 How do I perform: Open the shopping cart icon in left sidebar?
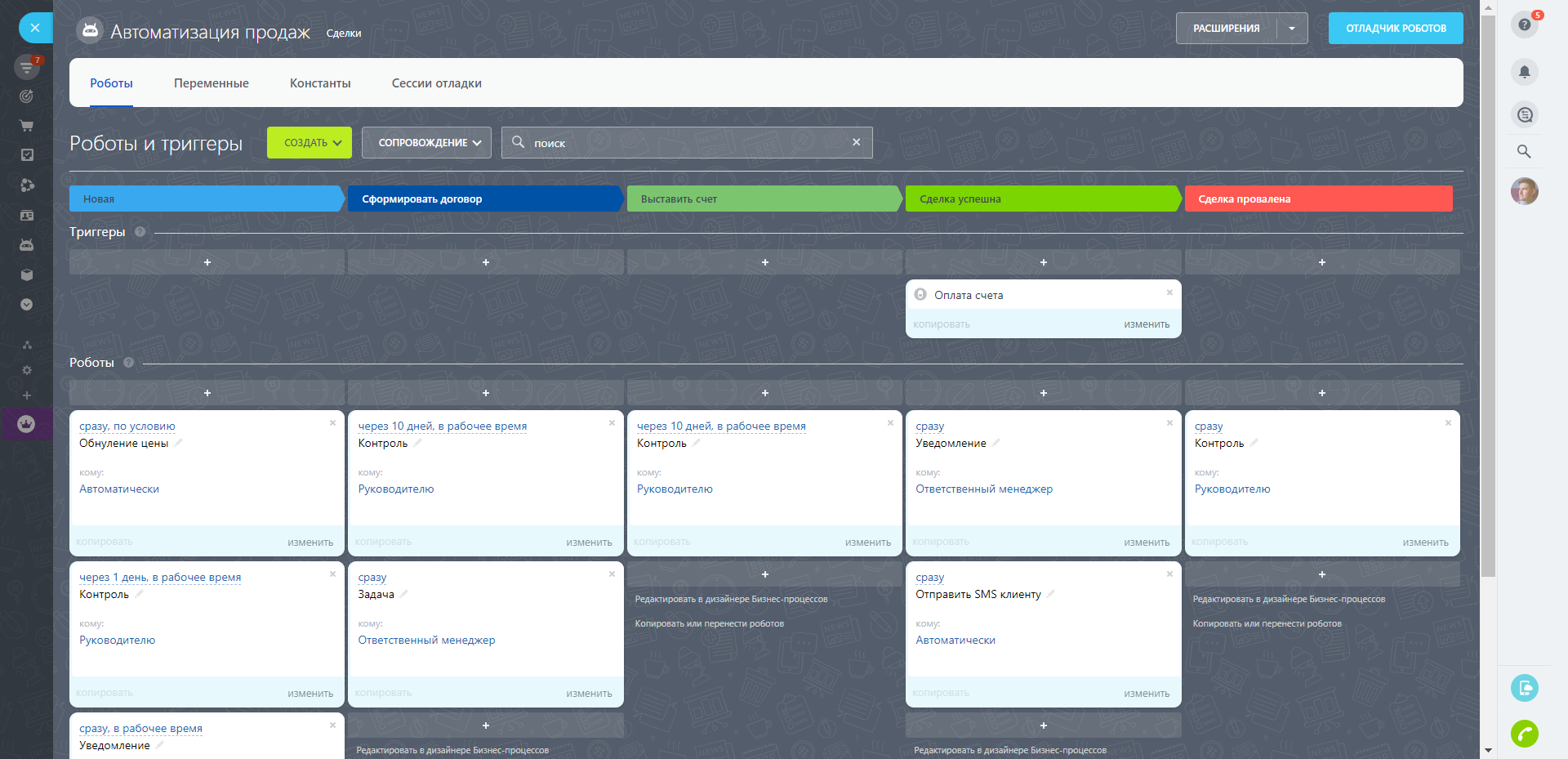[x=26, y=126]
